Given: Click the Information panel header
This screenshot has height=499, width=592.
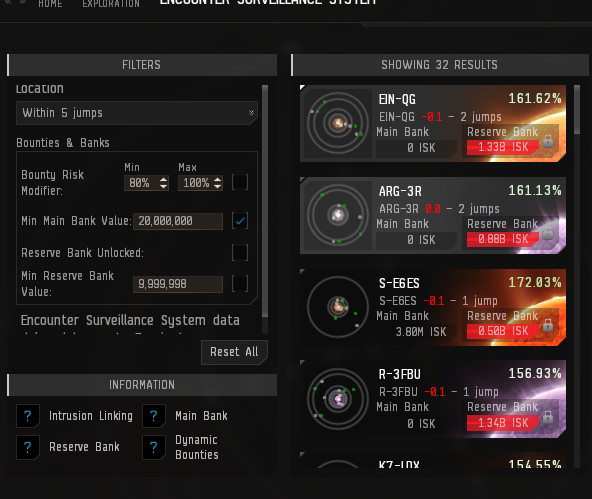Looking at the screenshot, I should point(142,385).
